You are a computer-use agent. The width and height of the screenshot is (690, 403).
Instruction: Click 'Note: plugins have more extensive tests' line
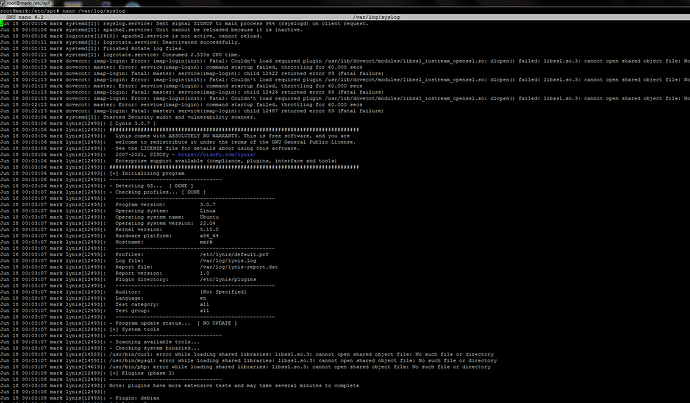[234, 386]
